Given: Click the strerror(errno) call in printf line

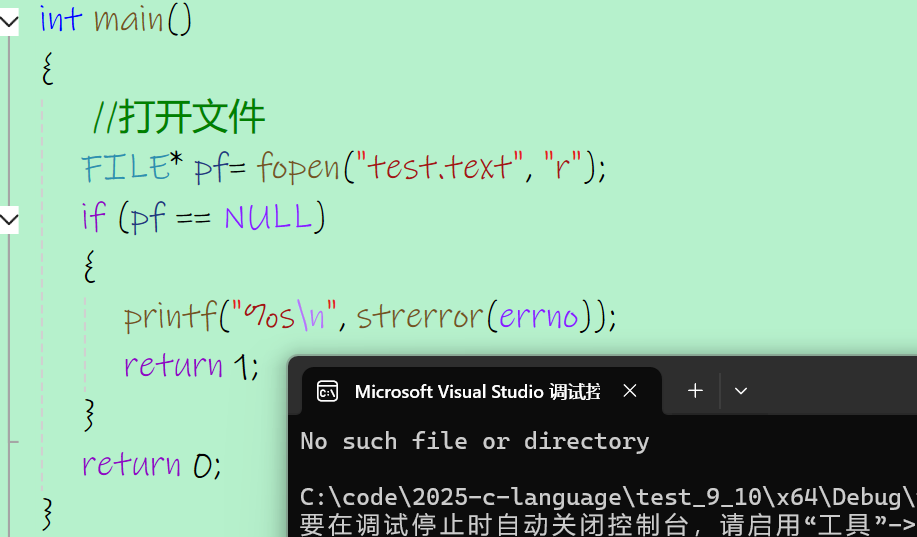Looking at the screenshot, I should pyautogui.click(x=480, y=316).
